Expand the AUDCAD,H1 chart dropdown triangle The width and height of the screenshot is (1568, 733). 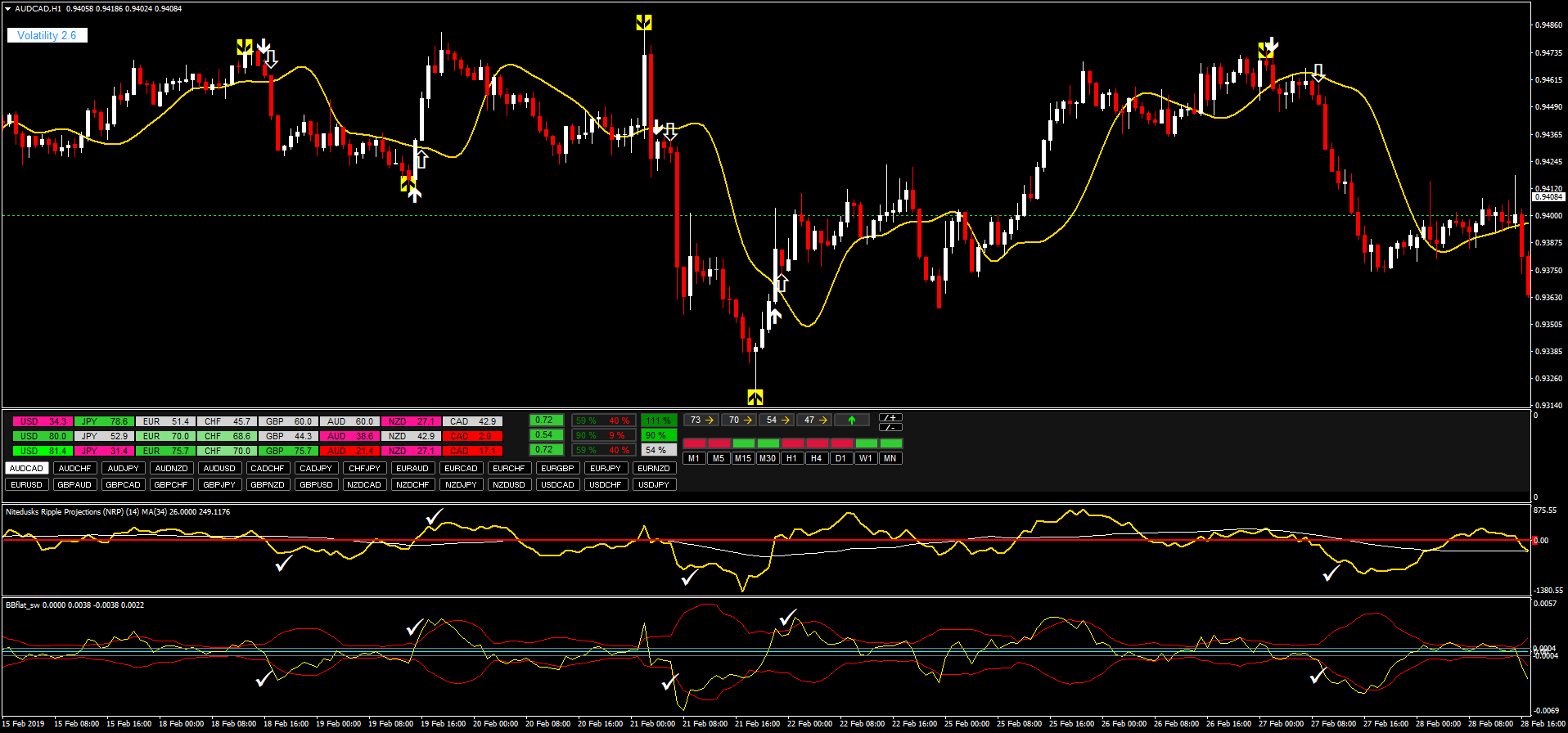(8, 9)
